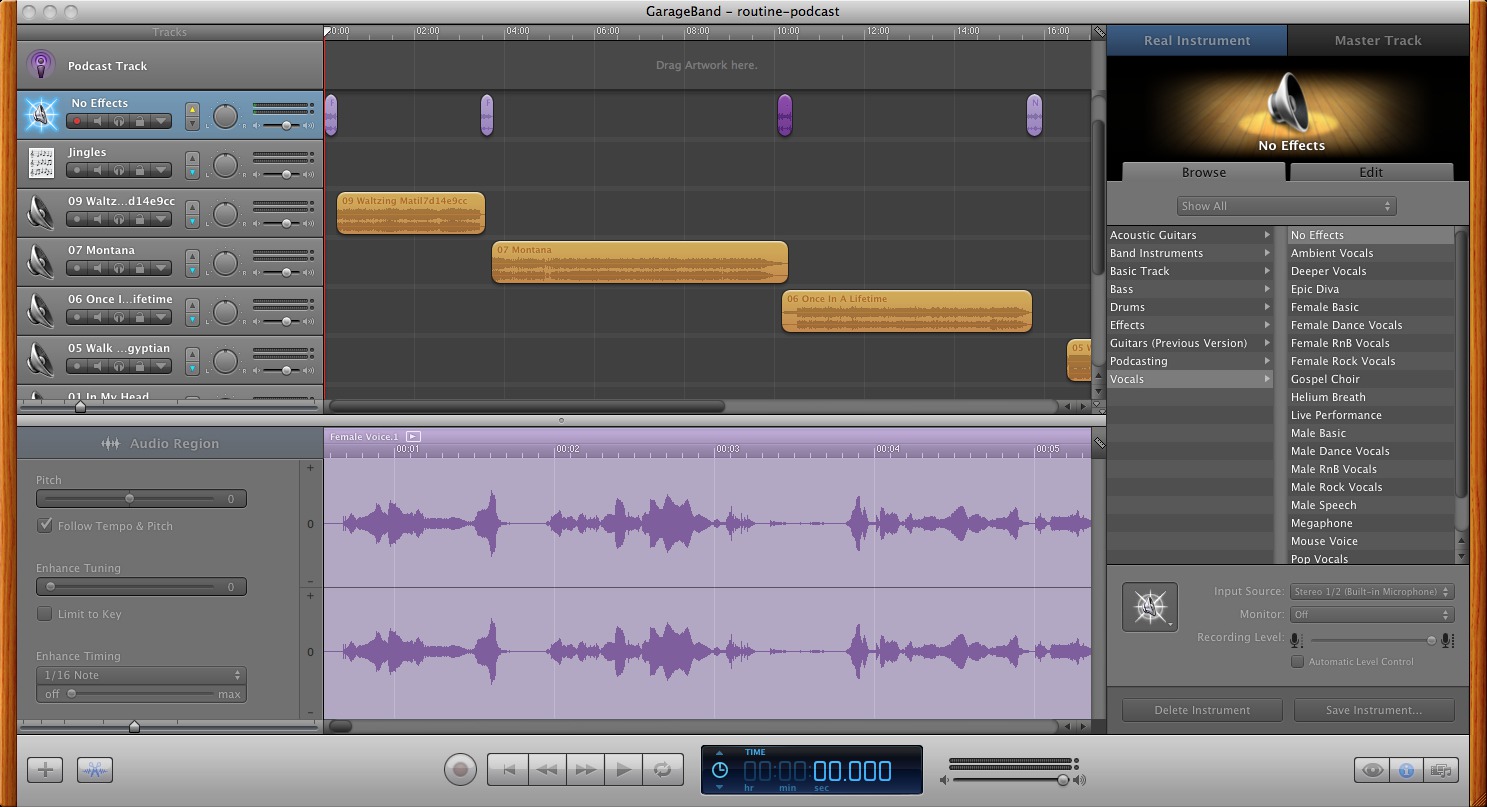1487x807 pixels.
Task: Enable Automatic Level Control checkbox
Action: point(1298,661)
